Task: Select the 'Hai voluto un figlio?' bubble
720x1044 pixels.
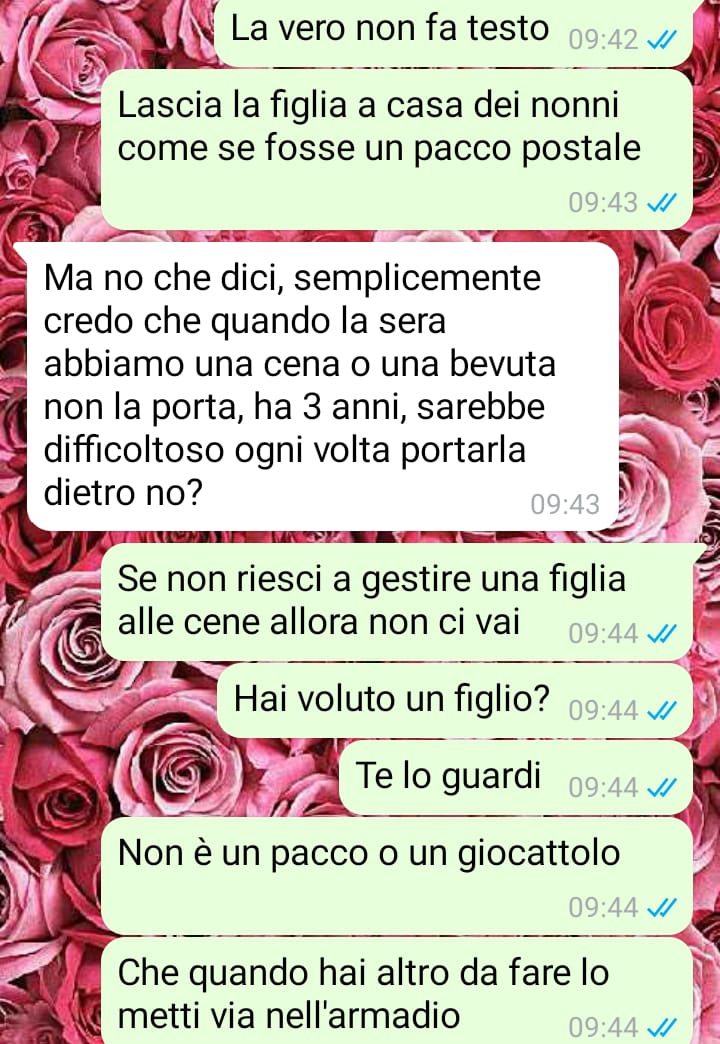Action: [455, 700]
